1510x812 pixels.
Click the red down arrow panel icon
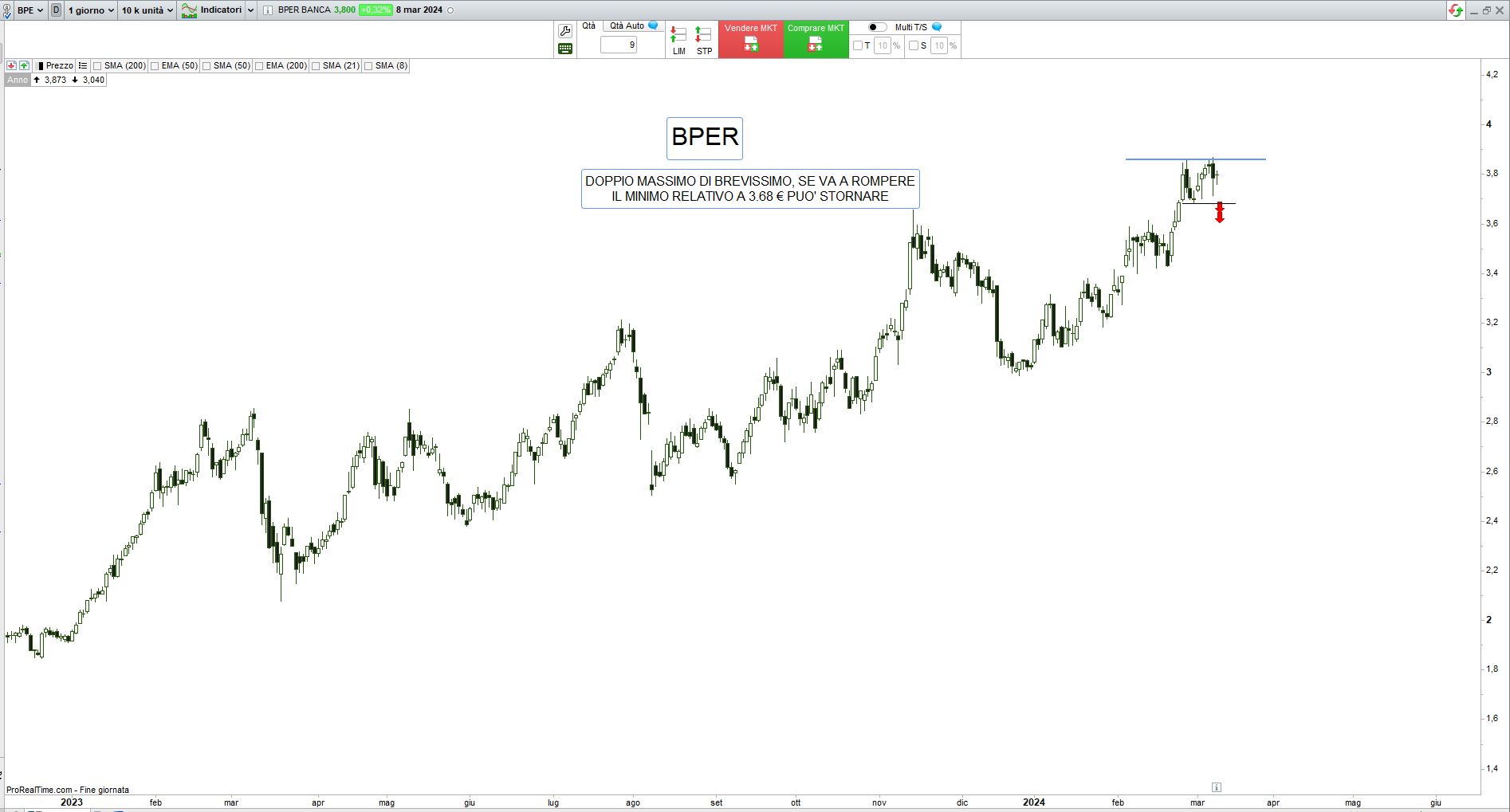[11, 65]
